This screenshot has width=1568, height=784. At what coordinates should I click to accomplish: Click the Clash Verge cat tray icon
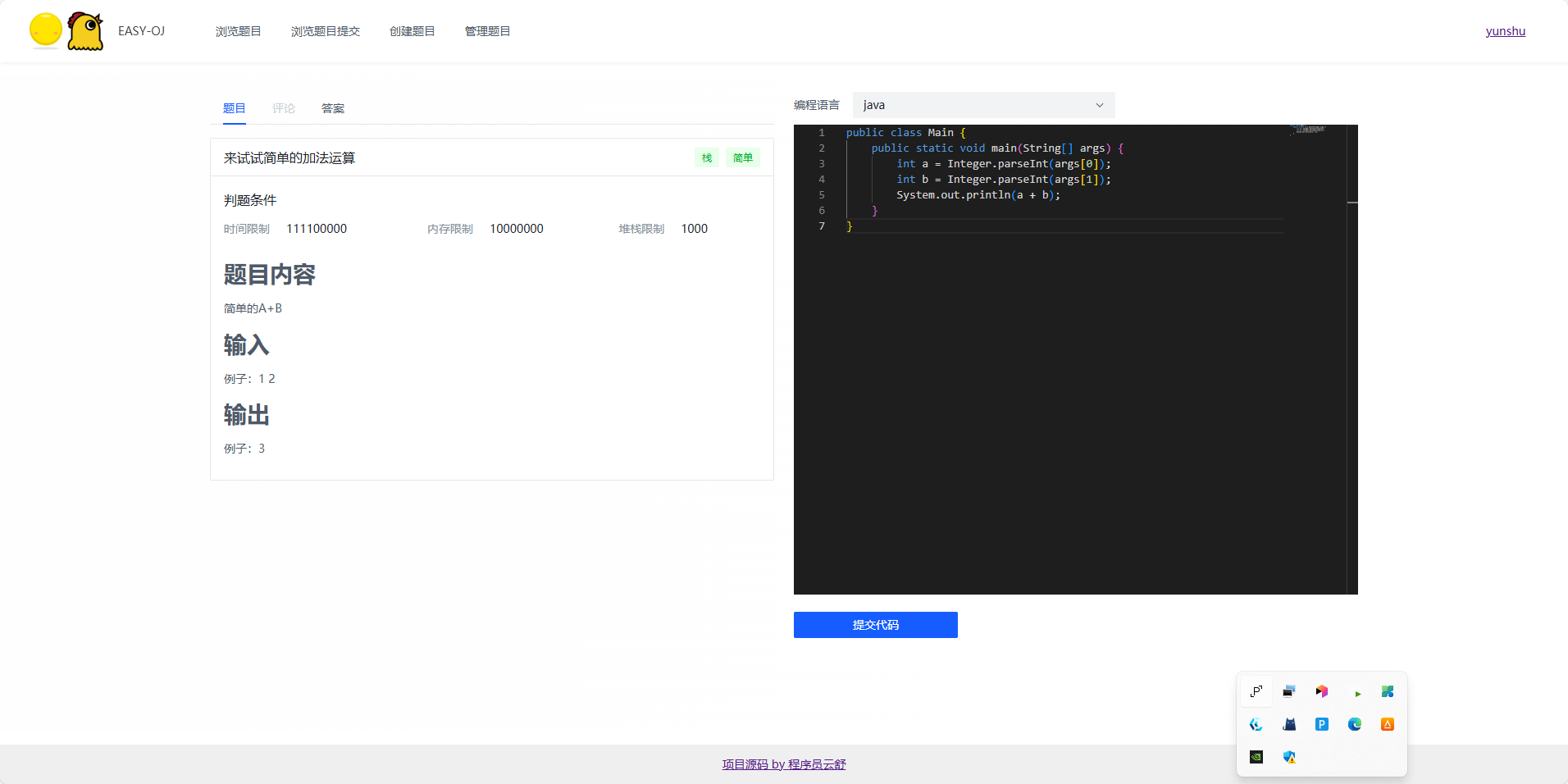pos(1288,724)
